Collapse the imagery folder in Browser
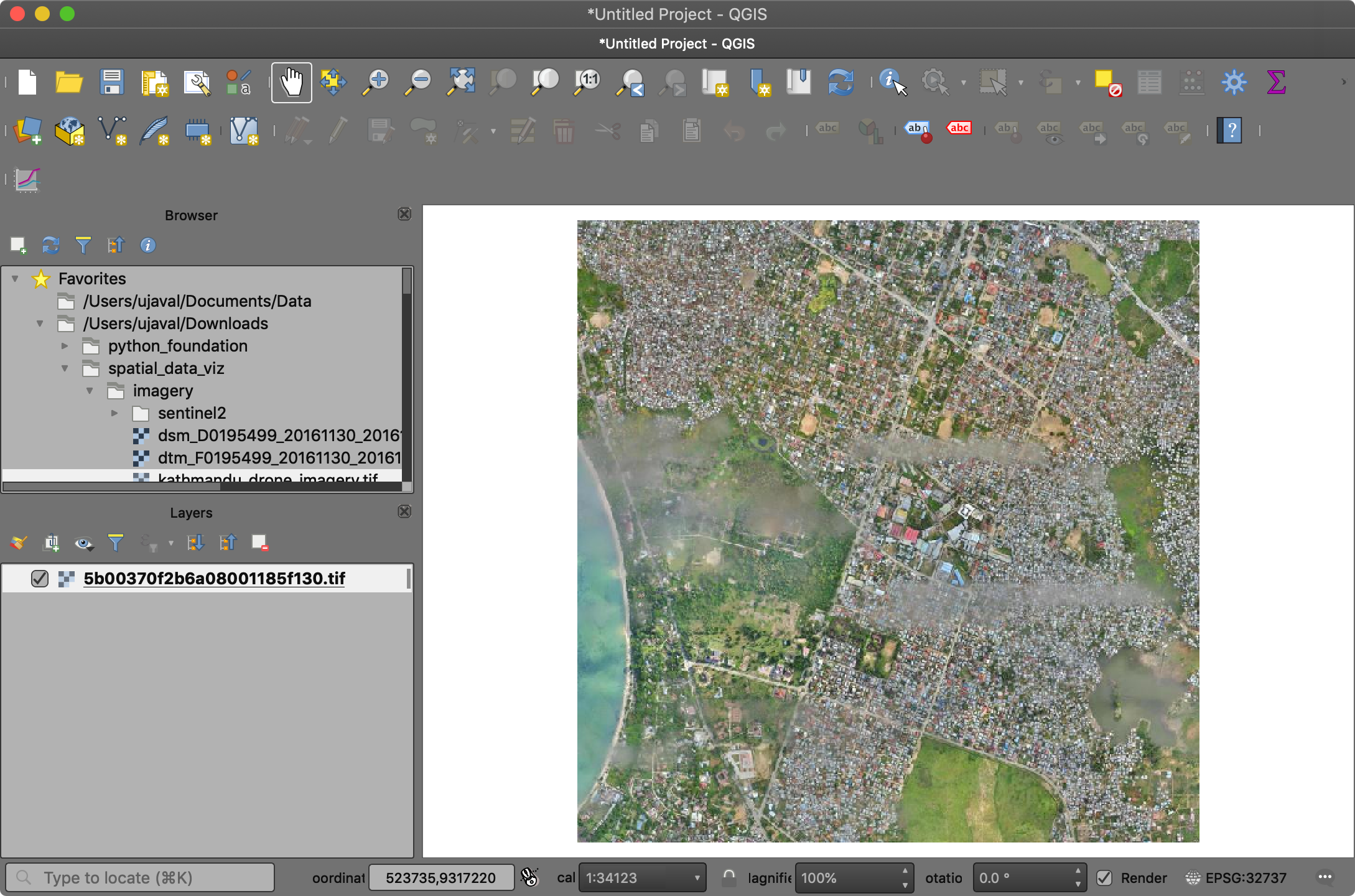 90,391
